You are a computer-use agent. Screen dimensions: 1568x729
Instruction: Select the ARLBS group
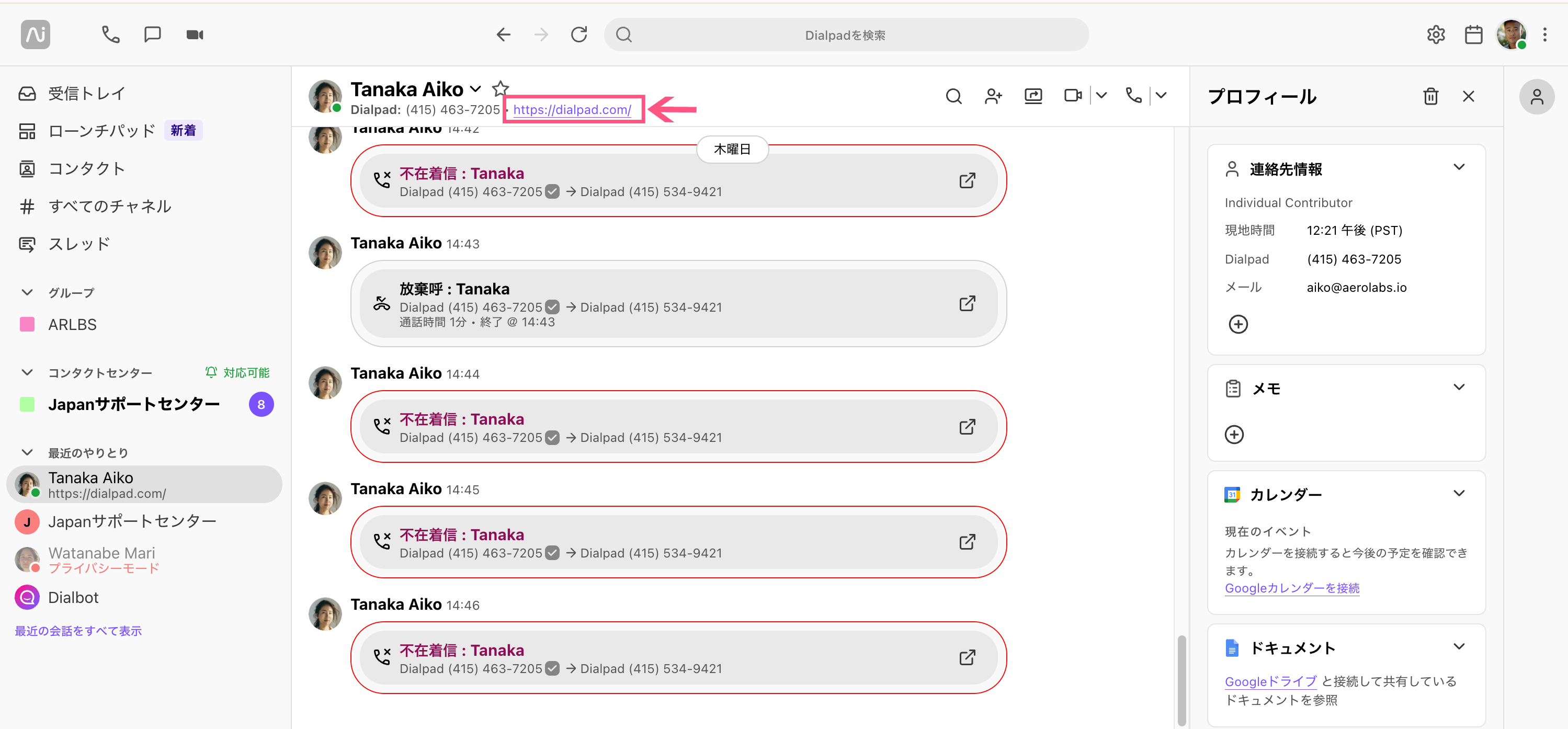[146, 324]
